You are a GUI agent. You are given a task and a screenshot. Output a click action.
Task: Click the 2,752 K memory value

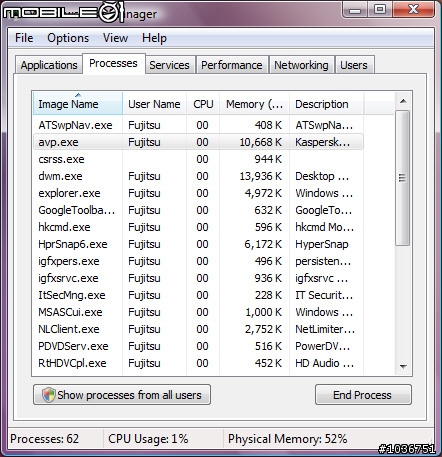(263, 329)
